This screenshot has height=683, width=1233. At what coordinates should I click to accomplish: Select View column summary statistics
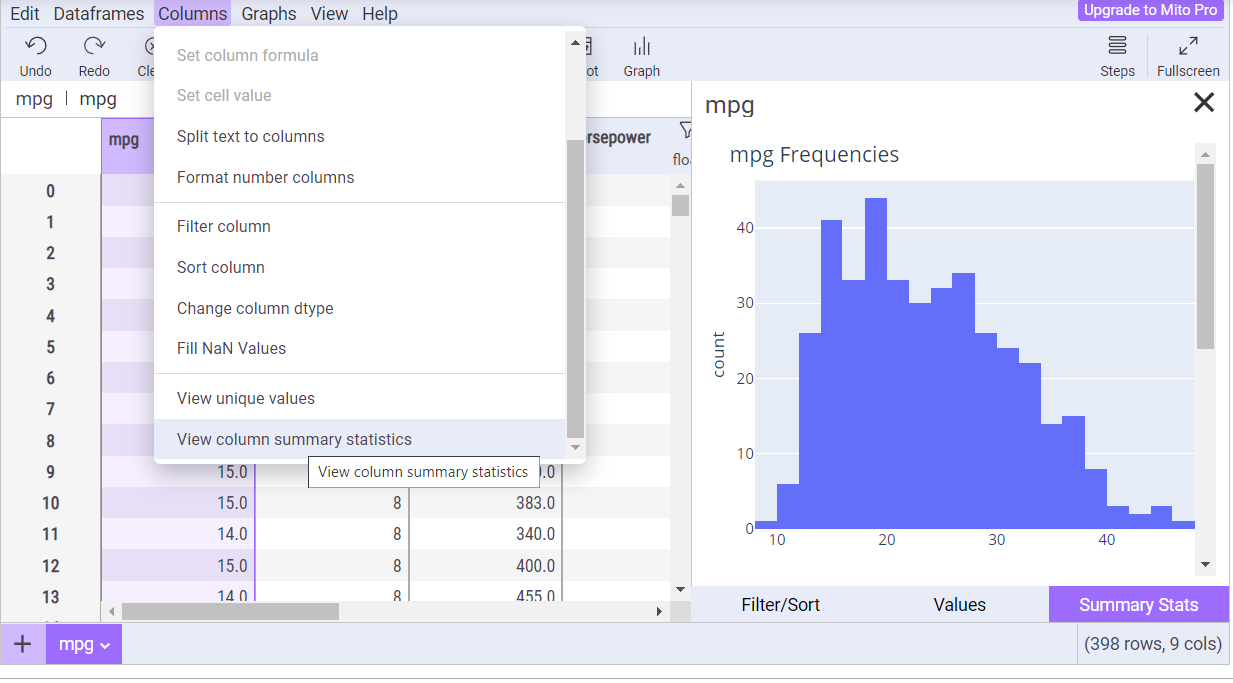pos(294,439)
